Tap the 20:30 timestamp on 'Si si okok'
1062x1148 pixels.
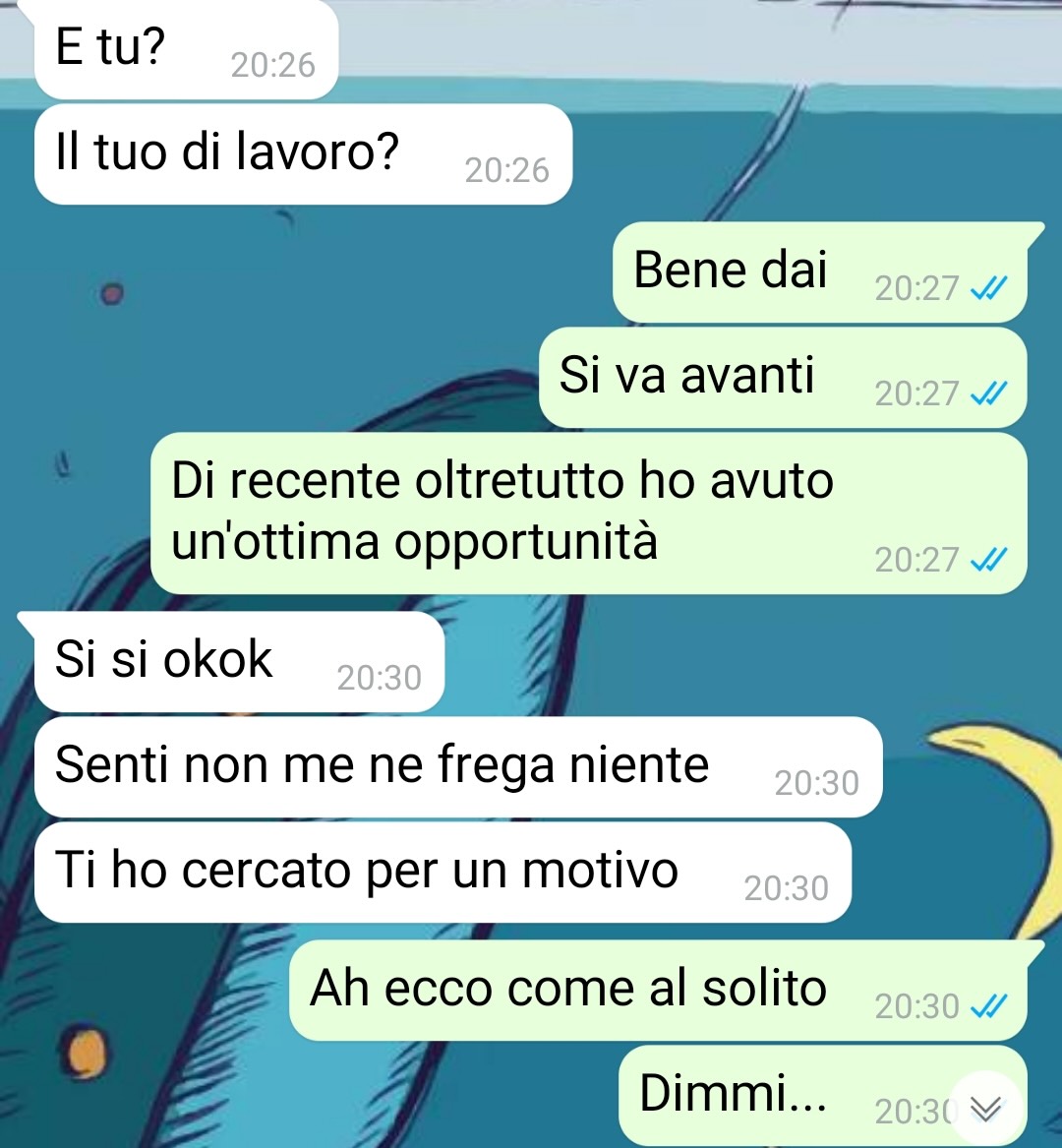pos(380,679)
